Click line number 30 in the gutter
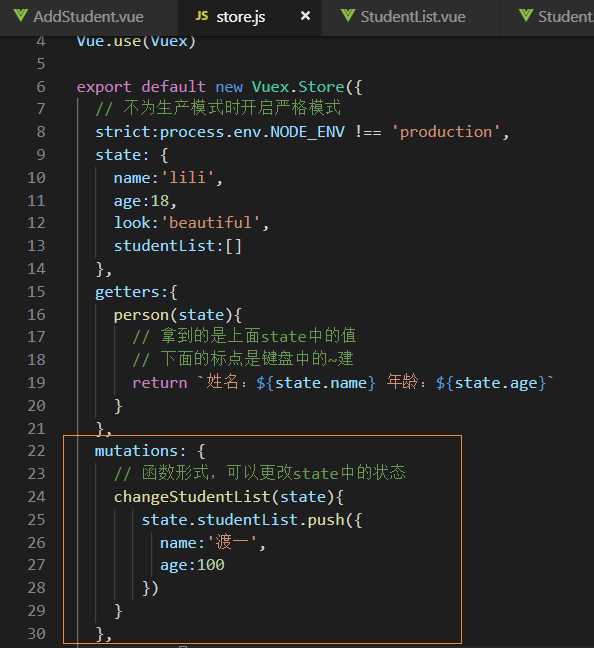Viewport: 594px width, 648px height. (36, 633)
